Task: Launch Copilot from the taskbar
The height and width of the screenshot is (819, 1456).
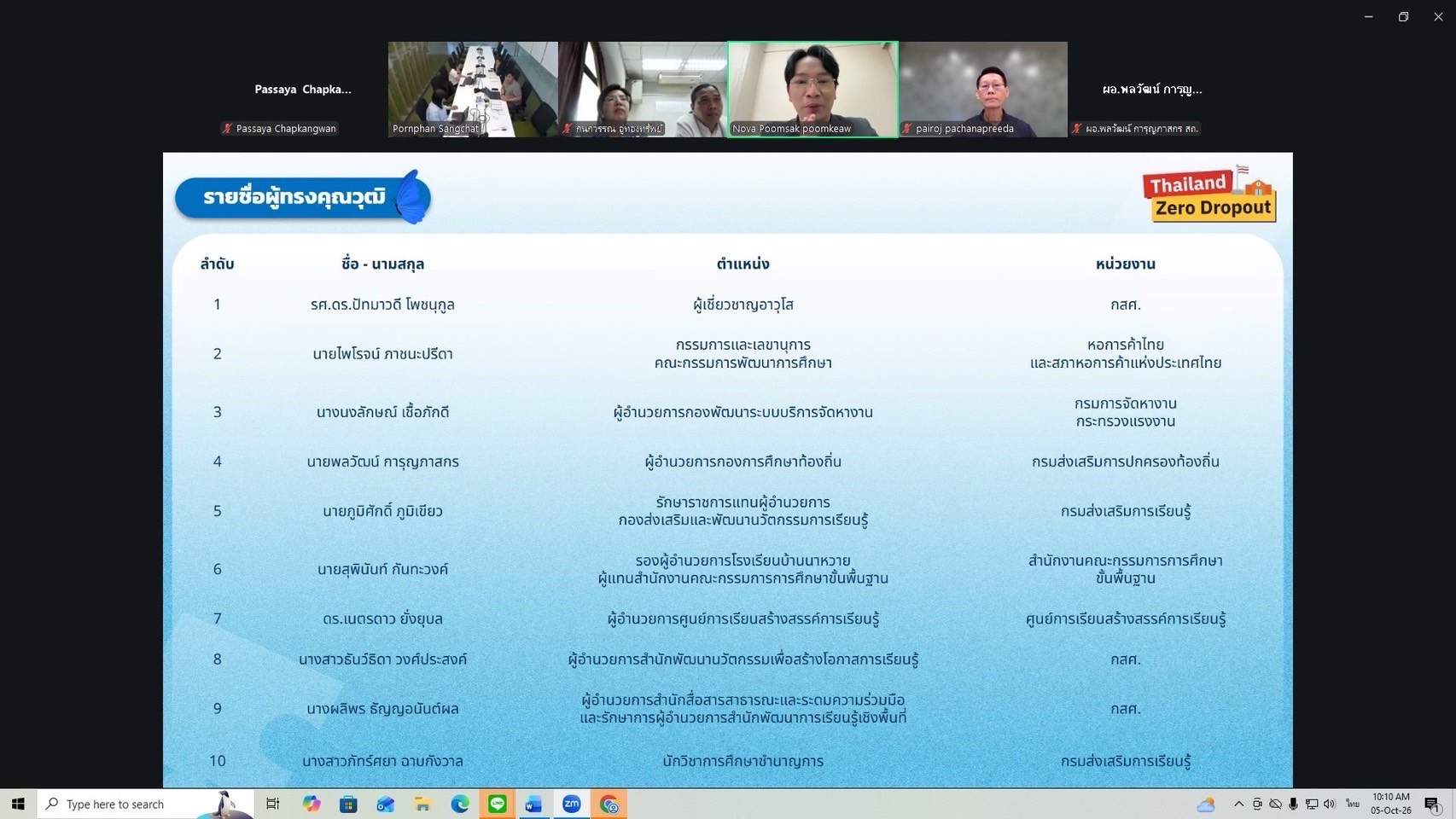Action: coord(312,804)
